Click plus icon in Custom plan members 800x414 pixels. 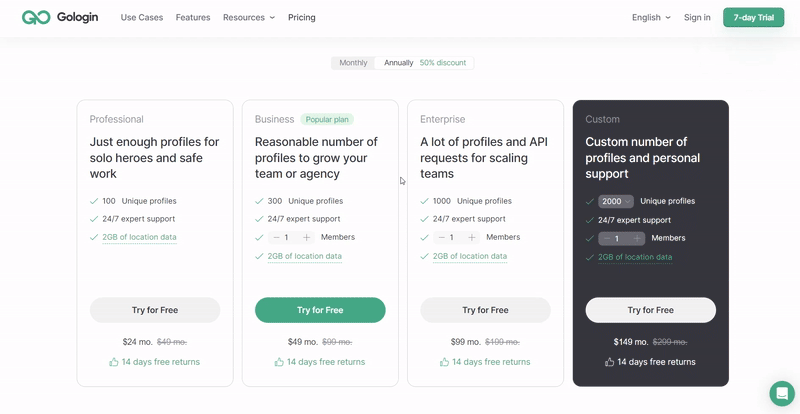[637, 238]
